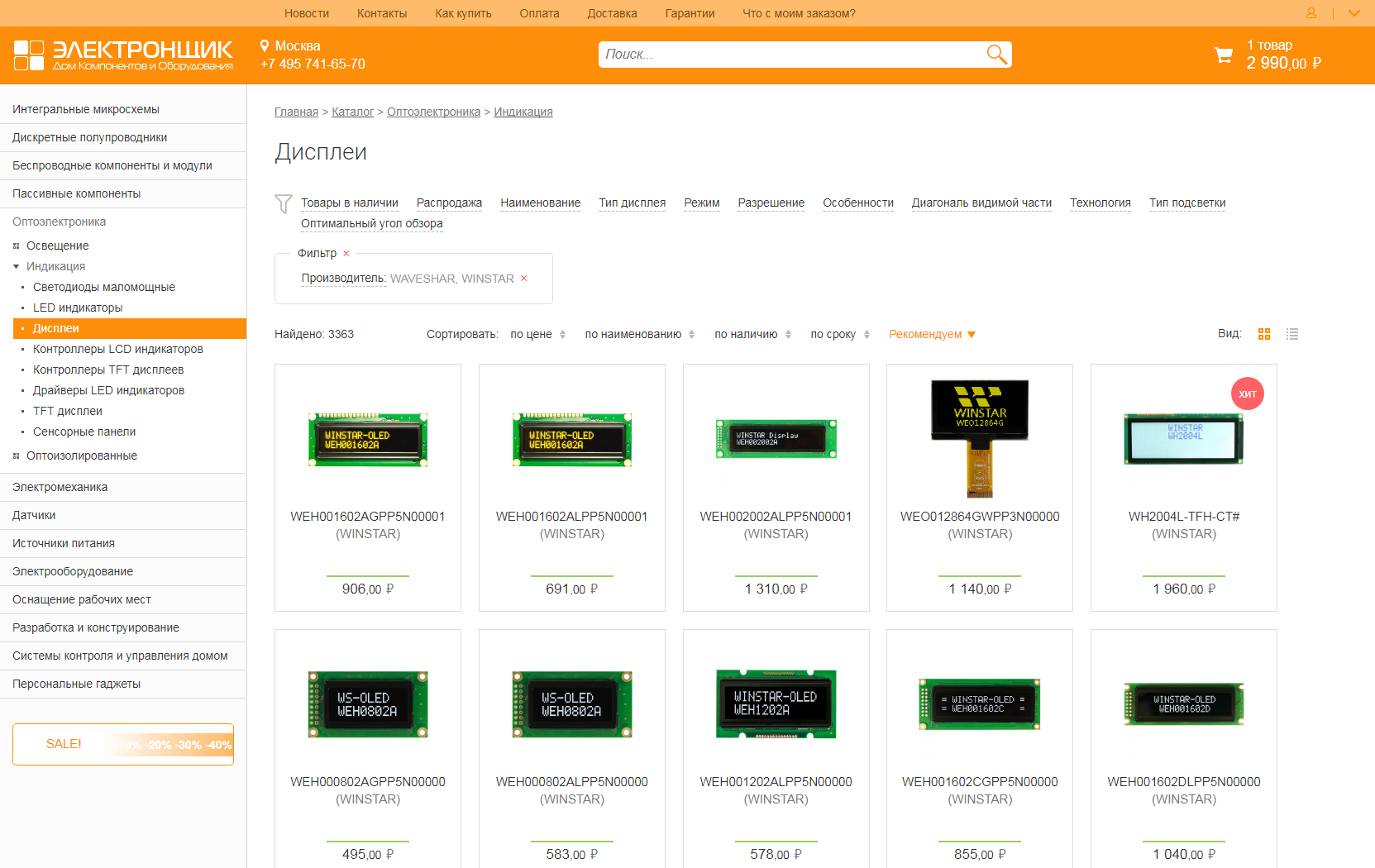Image resolution: width=1375 pixels, height=868 pixels.
Task: Click the phone number +7 495 741-65-70
Action: click(313, 64)
